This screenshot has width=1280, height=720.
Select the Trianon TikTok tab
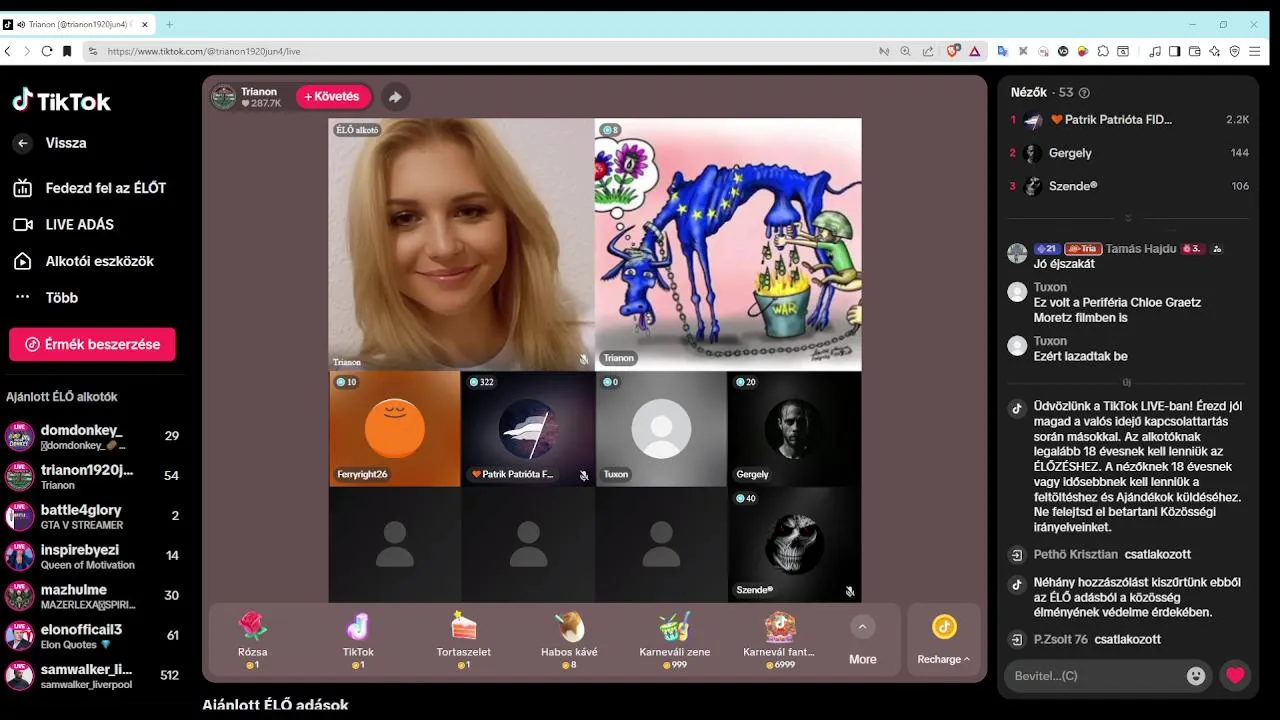tap(78, 24)
